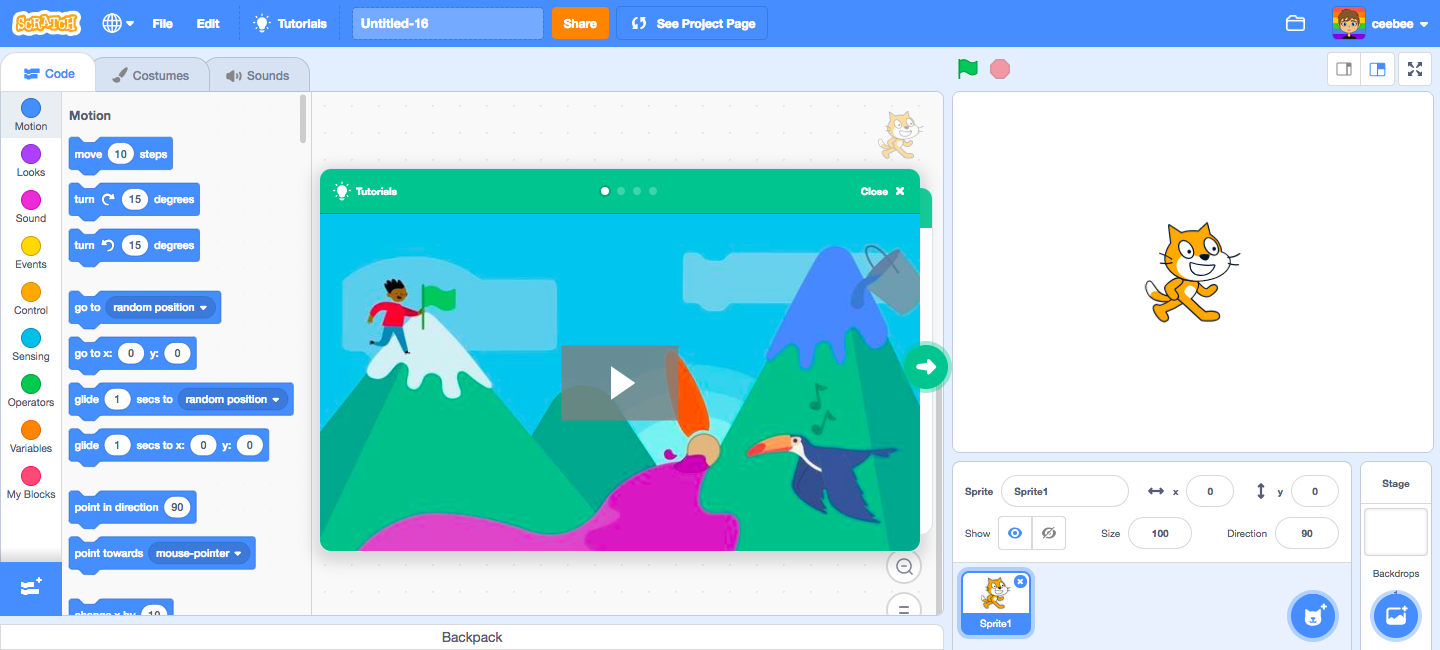Click the Share button
1440x650 pixels.
580,22
